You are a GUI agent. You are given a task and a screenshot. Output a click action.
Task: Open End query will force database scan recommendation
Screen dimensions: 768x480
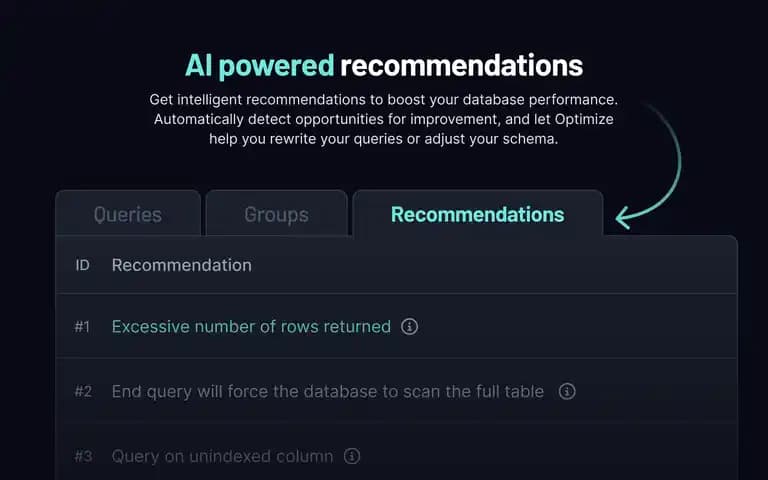(x=328, y=391)
